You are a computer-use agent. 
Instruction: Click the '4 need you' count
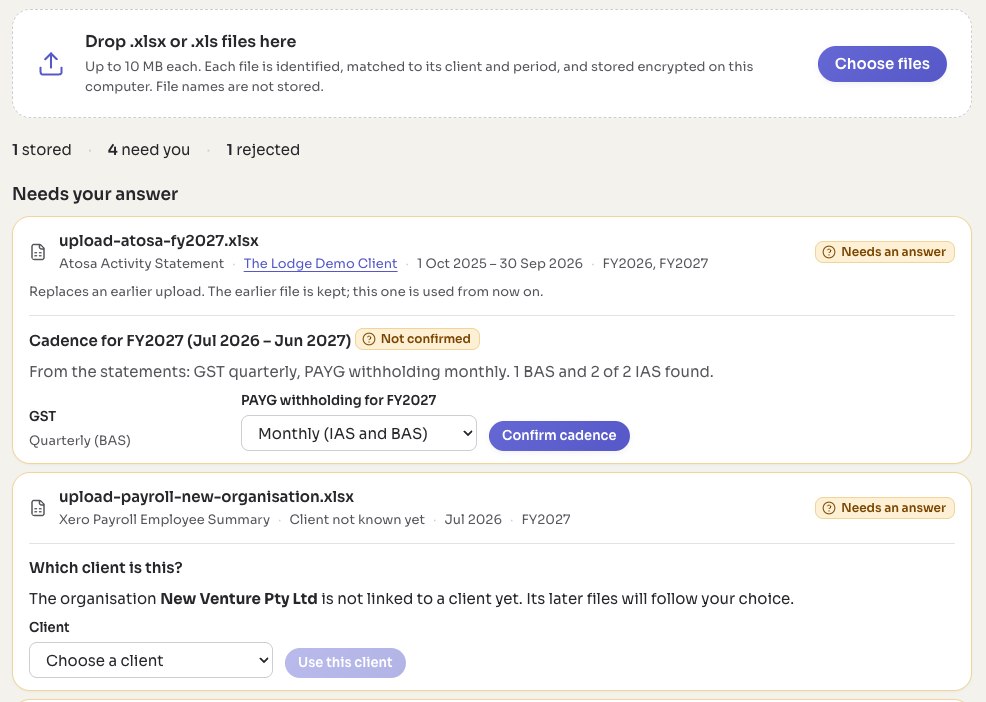point(149,150)
